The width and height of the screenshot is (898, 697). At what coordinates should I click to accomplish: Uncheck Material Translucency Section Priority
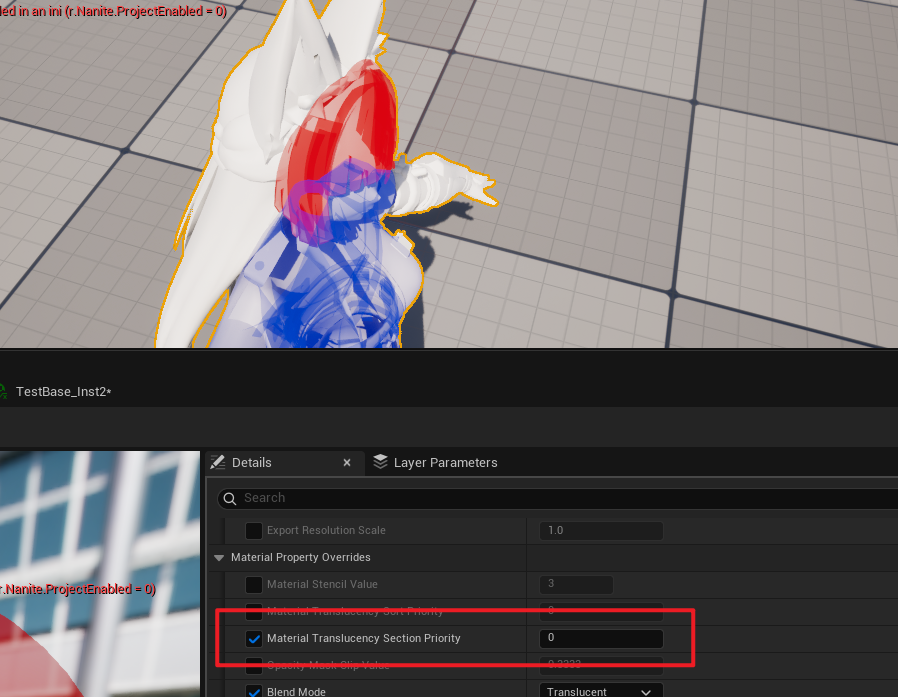click(x=254, y=638)
